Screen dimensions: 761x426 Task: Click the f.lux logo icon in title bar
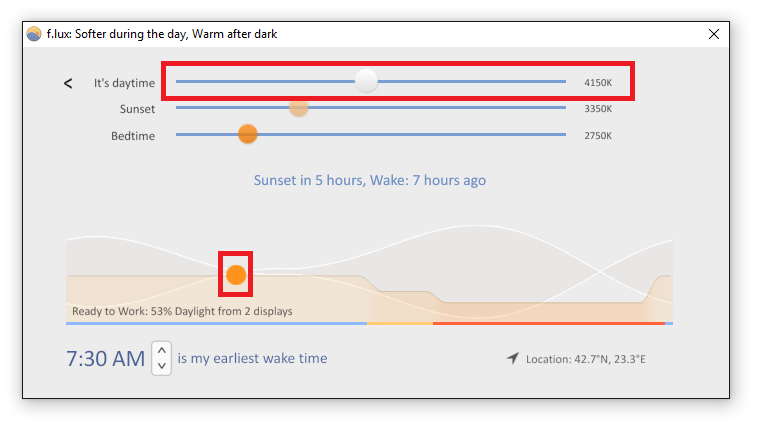coord(33,34)
